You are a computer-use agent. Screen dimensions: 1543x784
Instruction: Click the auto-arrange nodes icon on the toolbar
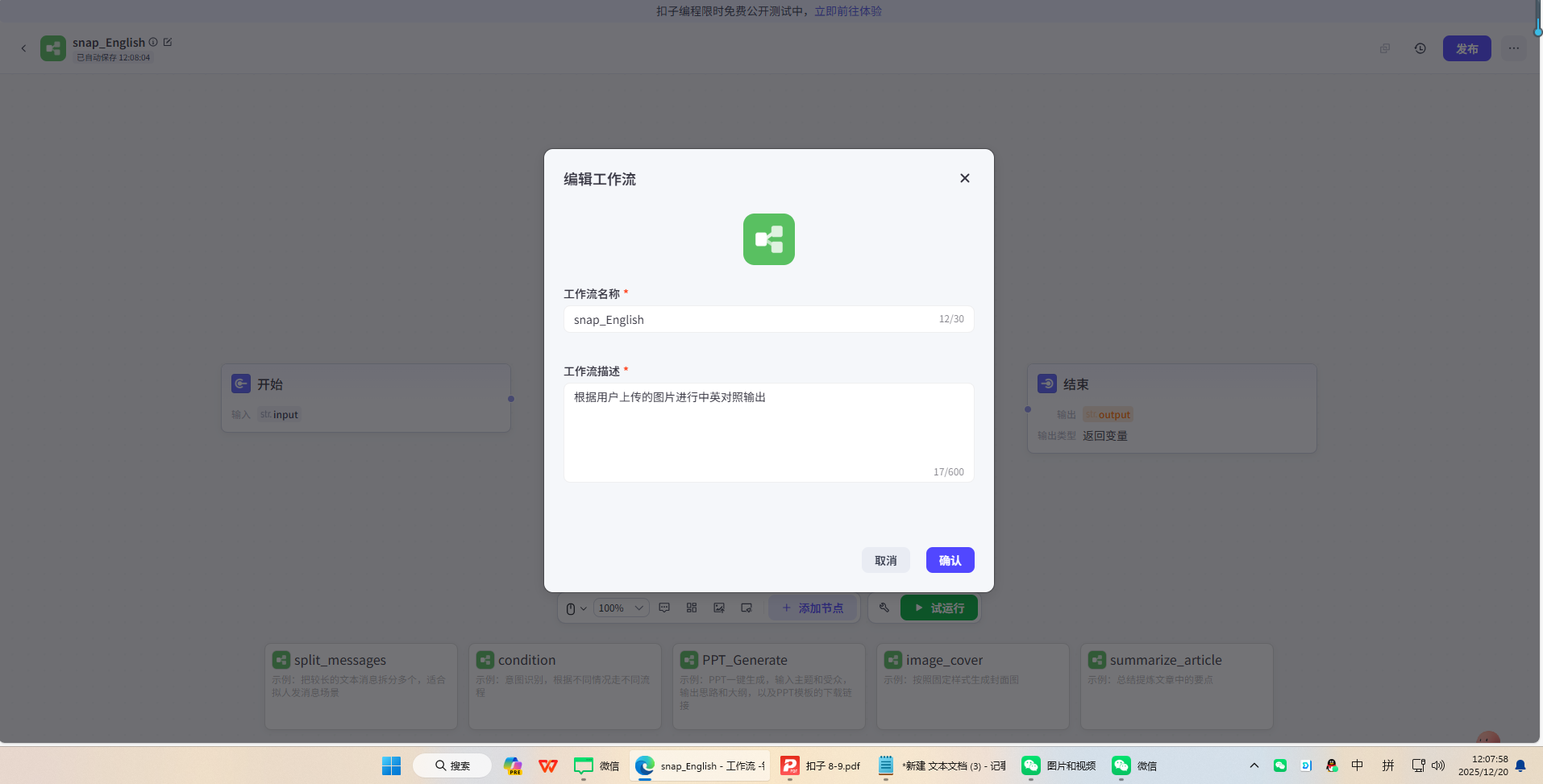pos(692,608)
